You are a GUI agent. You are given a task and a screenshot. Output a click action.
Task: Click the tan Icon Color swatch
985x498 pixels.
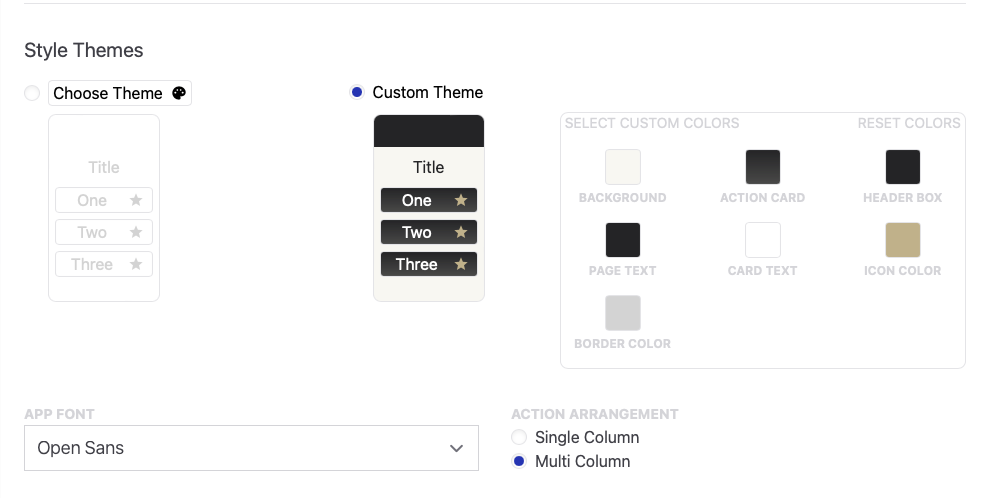[902, 240]
